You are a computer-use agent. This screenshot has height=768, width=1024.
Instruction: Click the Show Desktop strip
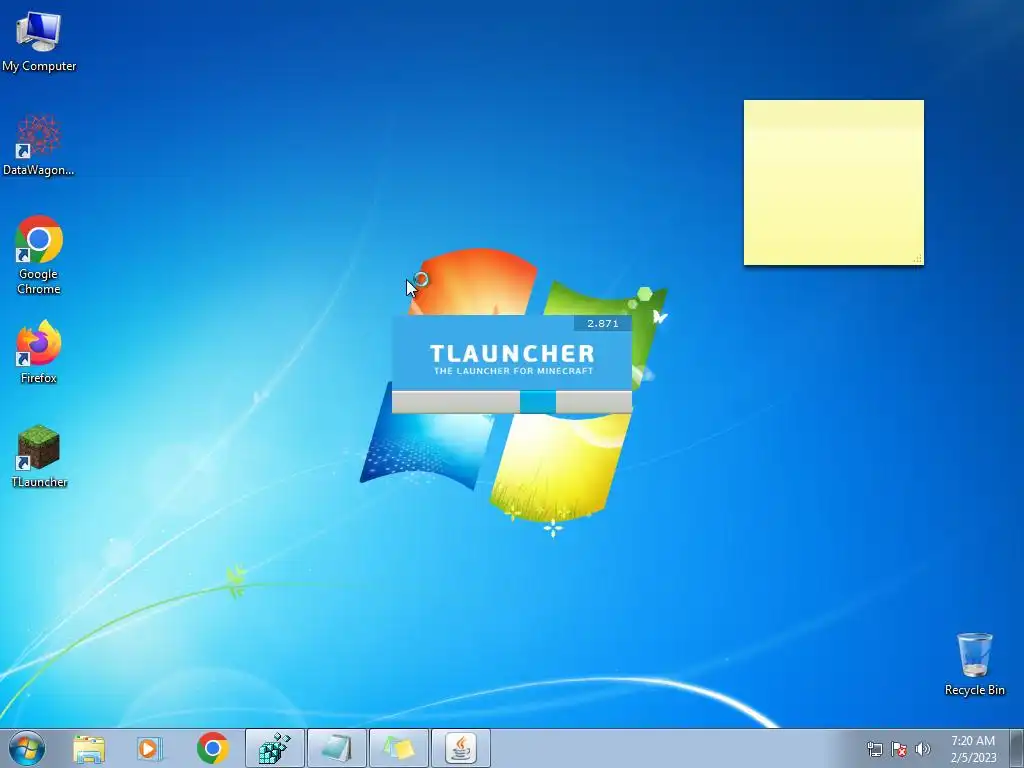click(1016, 748)
